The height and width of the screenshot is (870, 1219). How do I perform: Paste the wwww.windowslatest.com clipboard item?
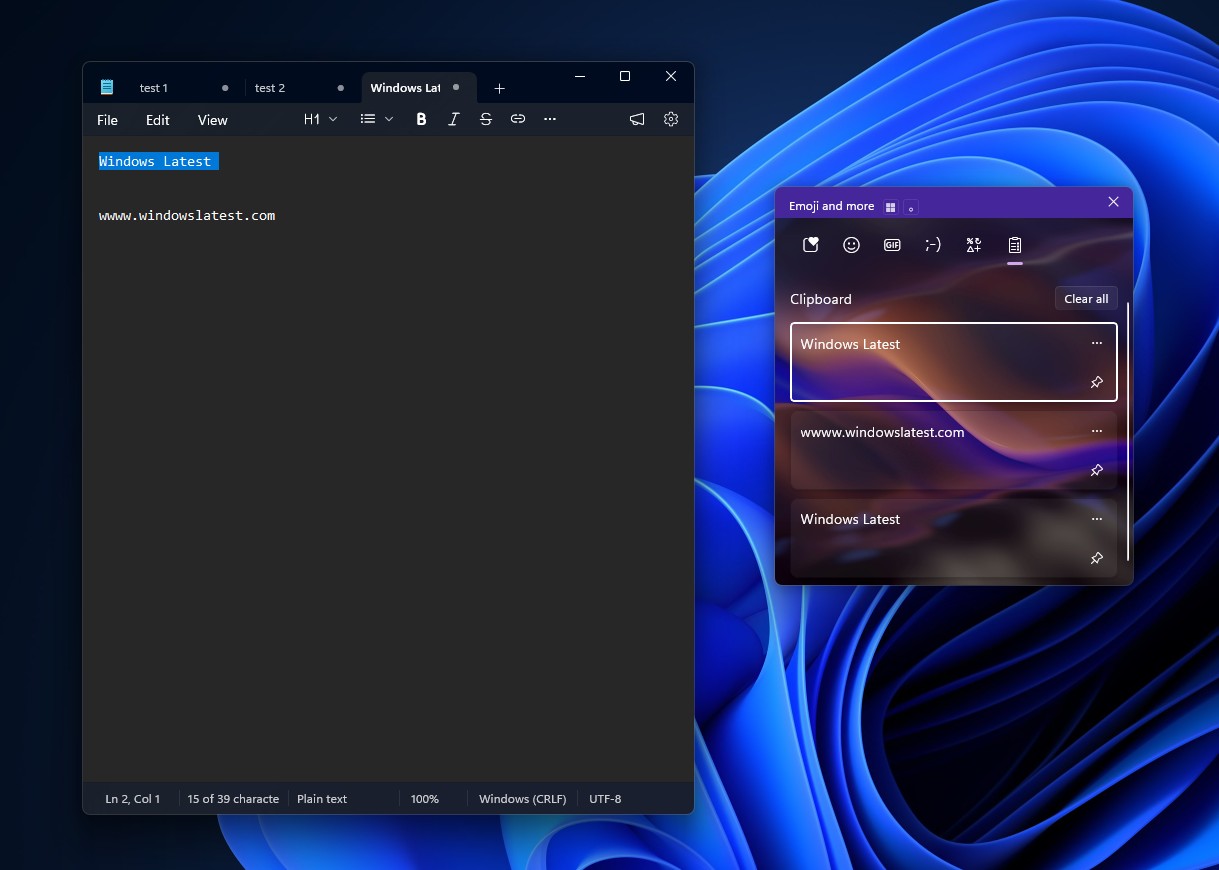(x=953, y=450)
